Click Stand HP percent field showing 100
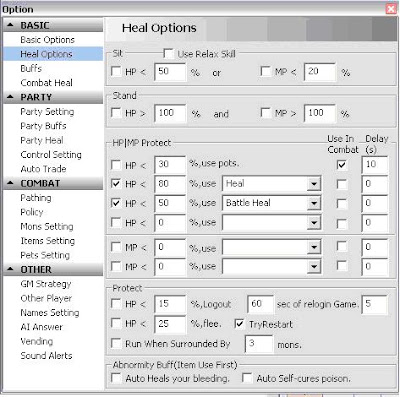The height and width of the screenshot is (397, 400). 170,113
